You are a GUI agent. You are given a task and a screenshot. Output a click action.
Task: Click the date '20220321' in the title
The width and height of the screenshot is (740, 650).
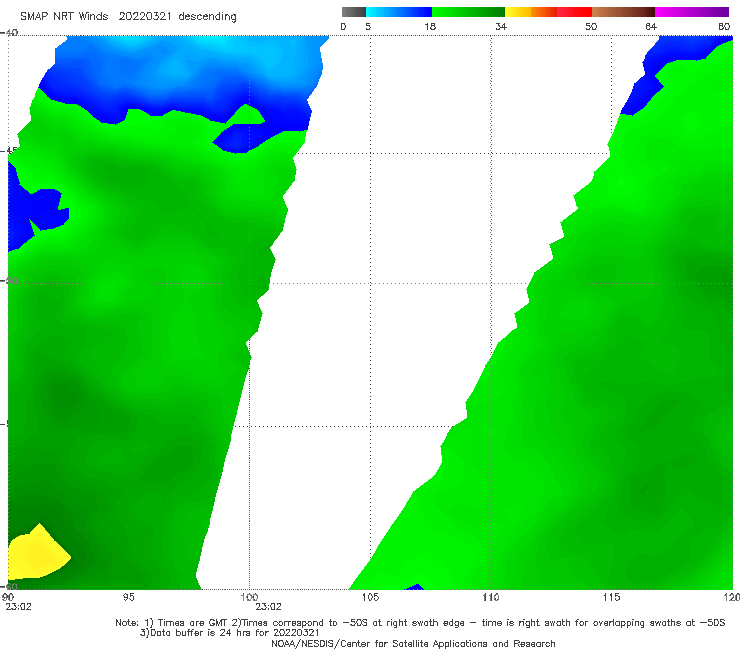pyautogui.click(x=145, y=17)
